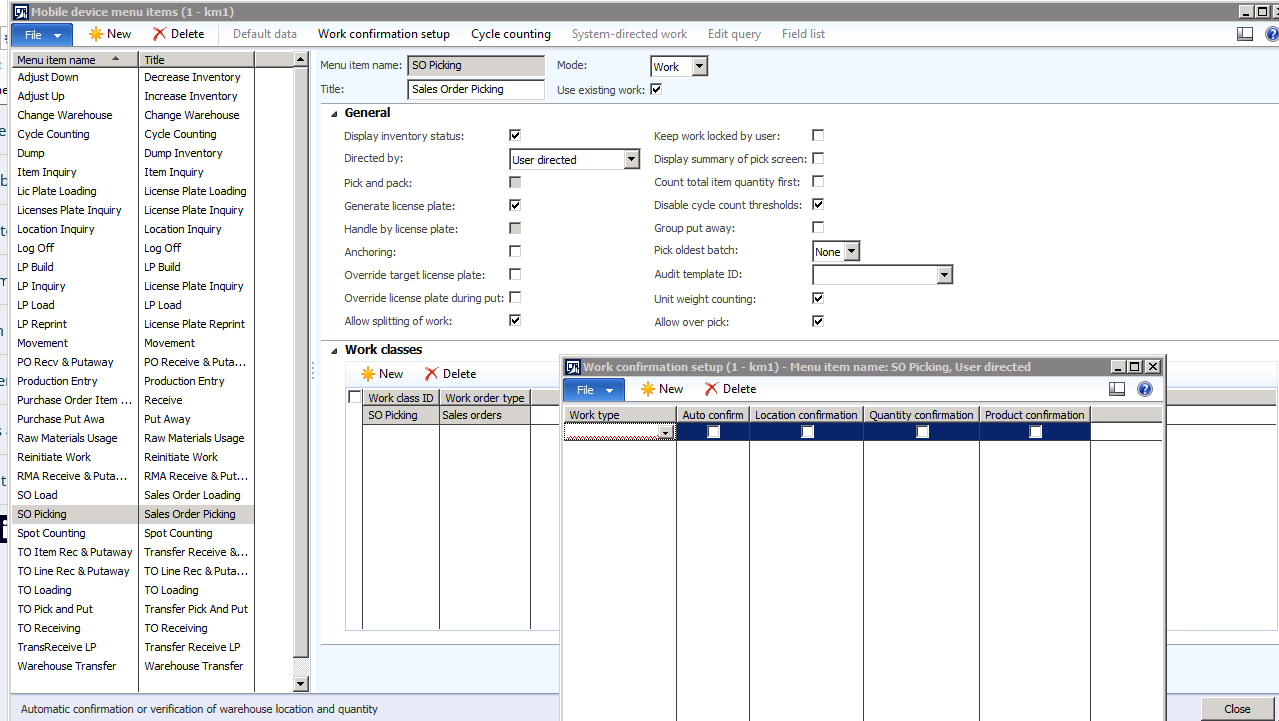Viewport: 1279px width, 721px height.
Task: Click the Title input field
Action: [476, 89]
